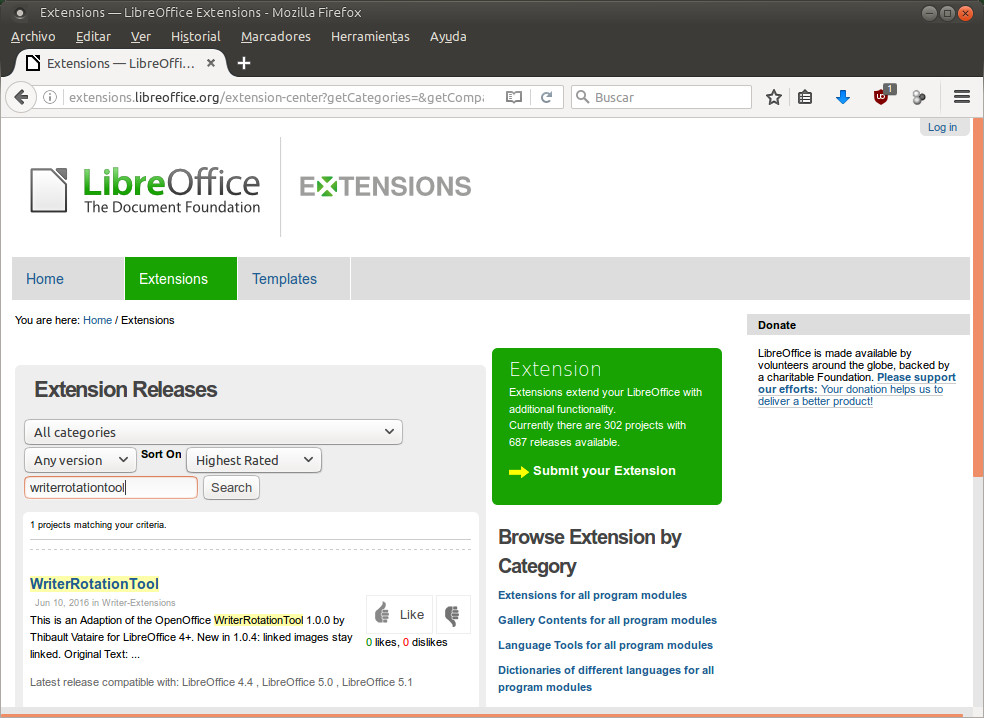984x718 pixels.
Task: Open the Historial menu
Action: (196, 36)
